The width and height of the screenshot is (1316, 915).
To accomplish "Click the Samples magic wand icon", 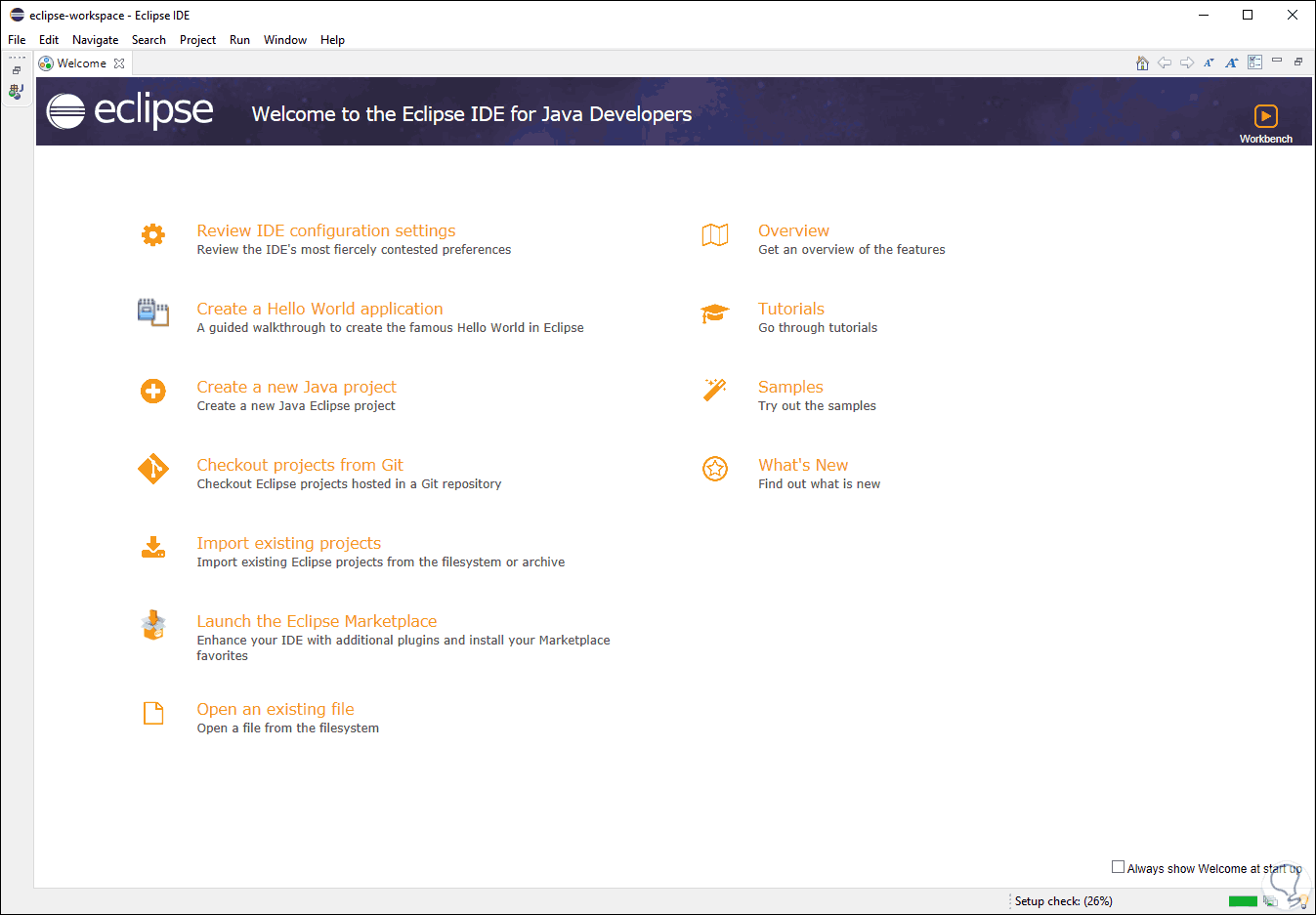I will tap(715, 390).
